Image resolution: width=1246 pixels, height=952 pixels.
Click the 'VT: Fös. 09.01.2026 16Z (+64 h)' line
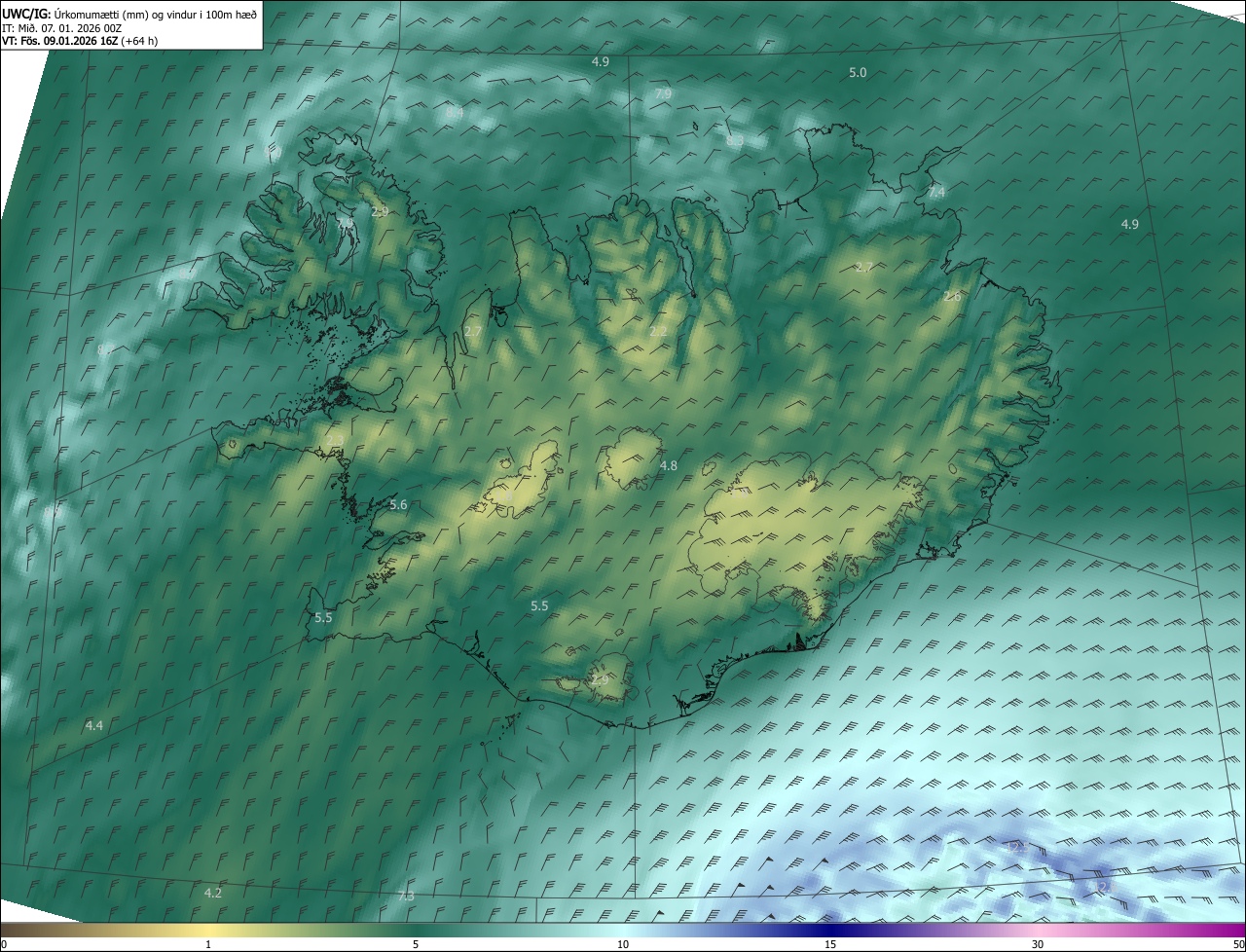tap(80, 41)
